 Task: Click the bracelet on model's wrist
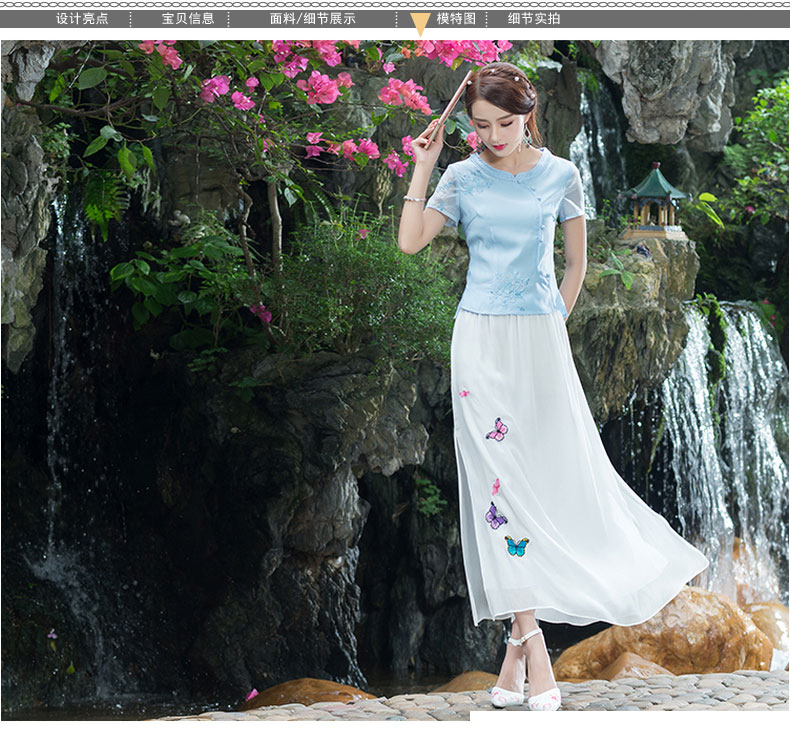pos(415,198)
